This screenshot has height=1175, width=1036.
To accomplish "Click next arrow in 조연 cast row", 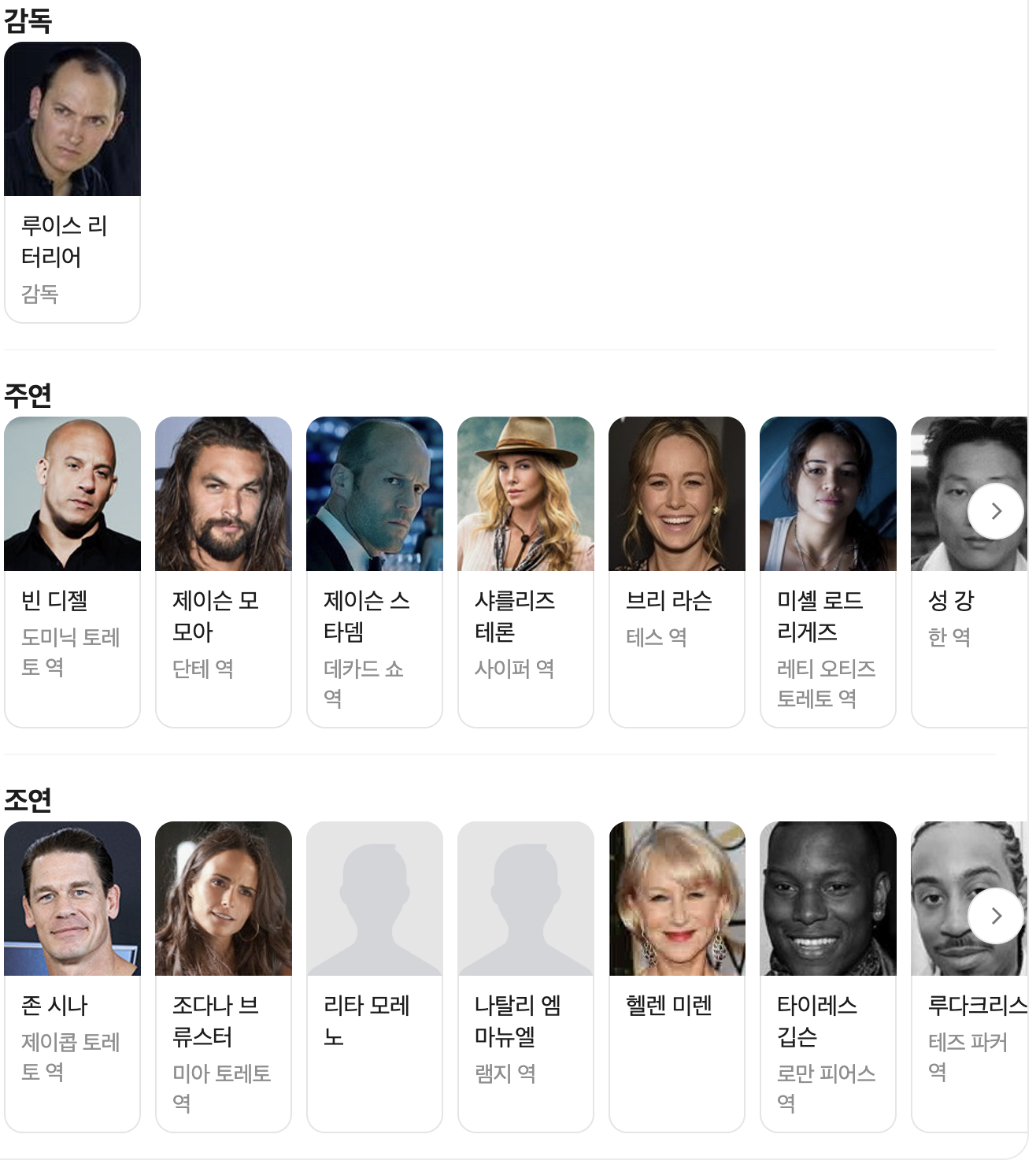I will 996,916.
